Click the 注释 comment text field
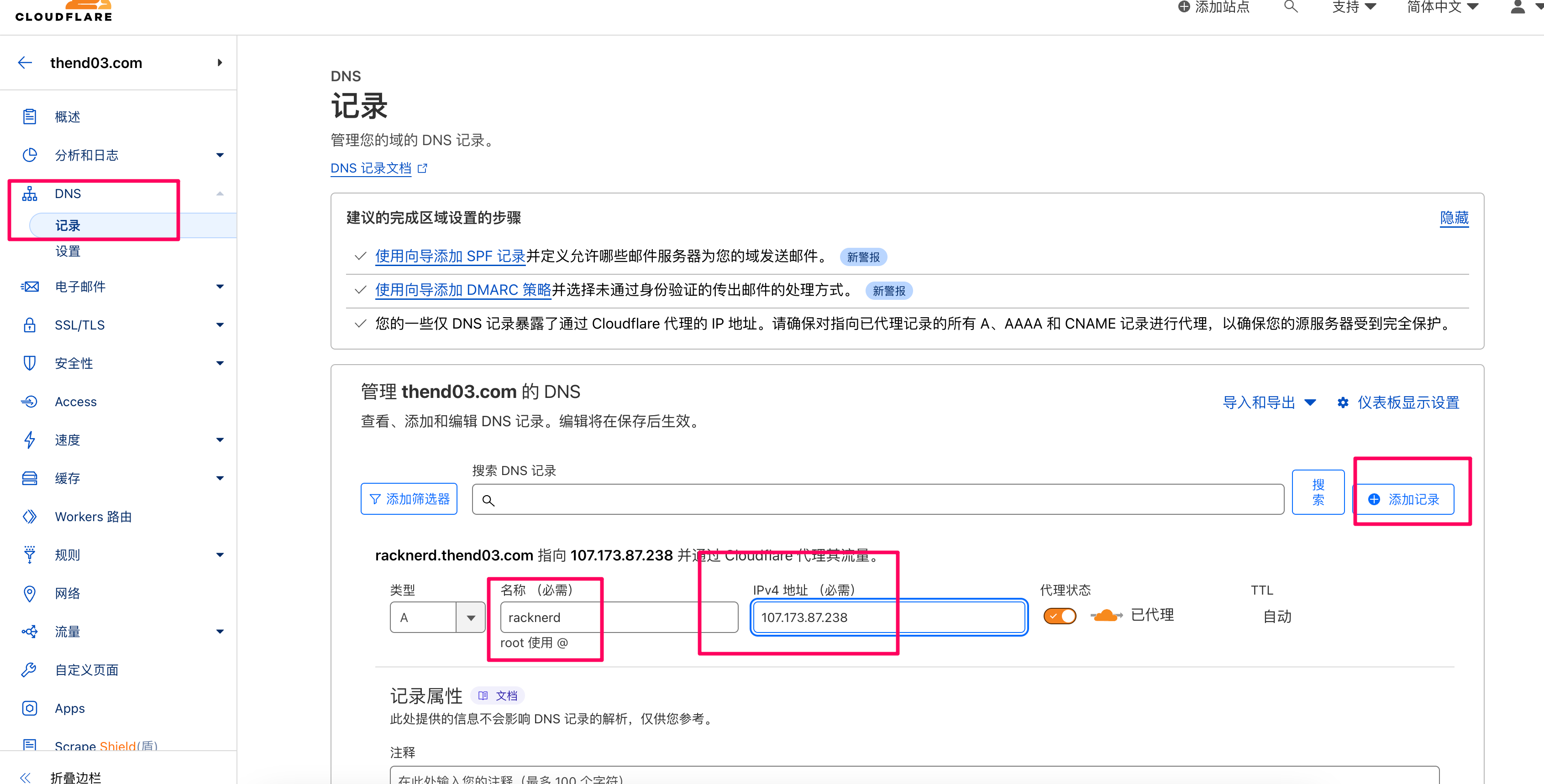 click(x=914, y=776)
